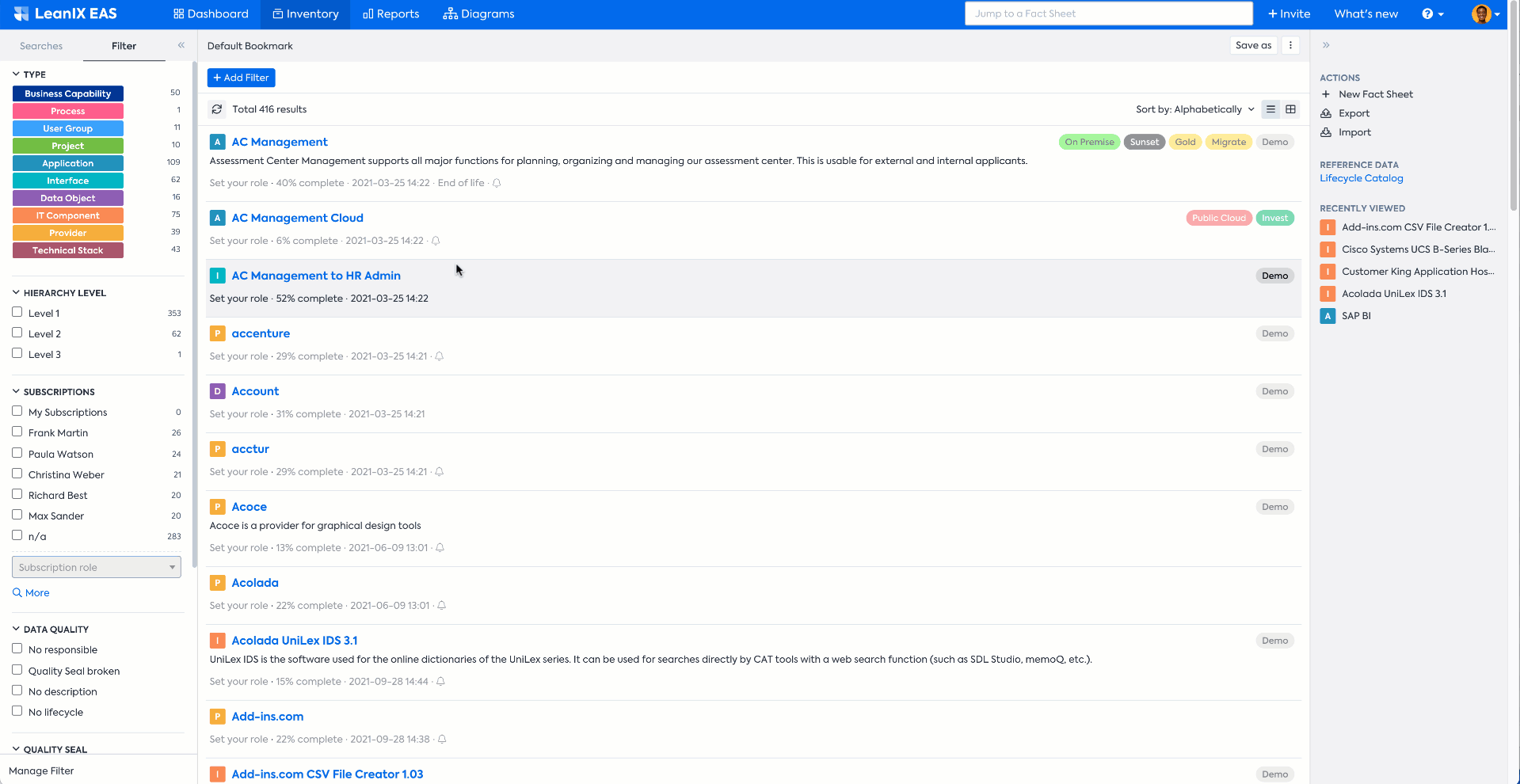Collapse the DATA QUALITY section
Screen dimensions: 1520x784
click(x=16, y=629)
